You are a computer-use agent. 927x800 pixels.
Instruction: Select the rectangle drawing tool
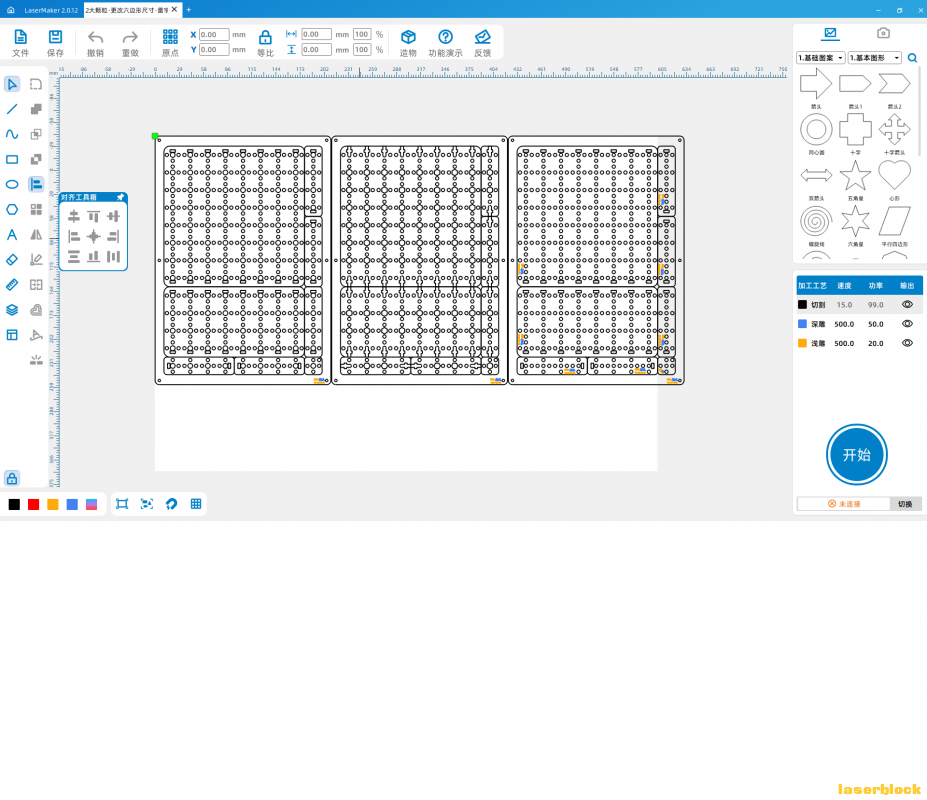point(12,160)
